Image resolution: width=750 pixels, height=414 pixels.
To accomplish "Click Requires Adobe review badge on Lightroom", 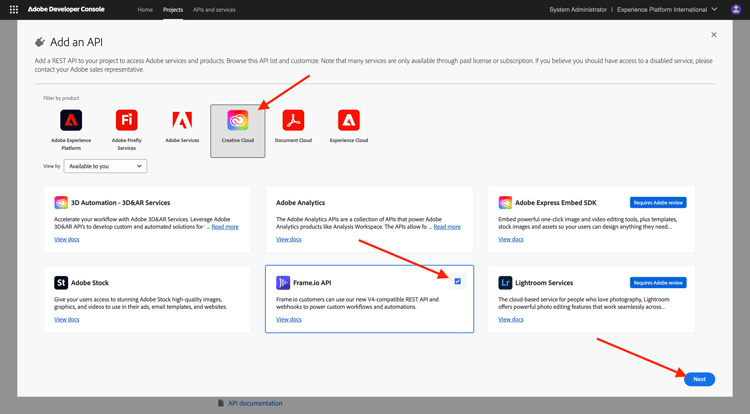I will pyautogui.click(x=658, y=283).
